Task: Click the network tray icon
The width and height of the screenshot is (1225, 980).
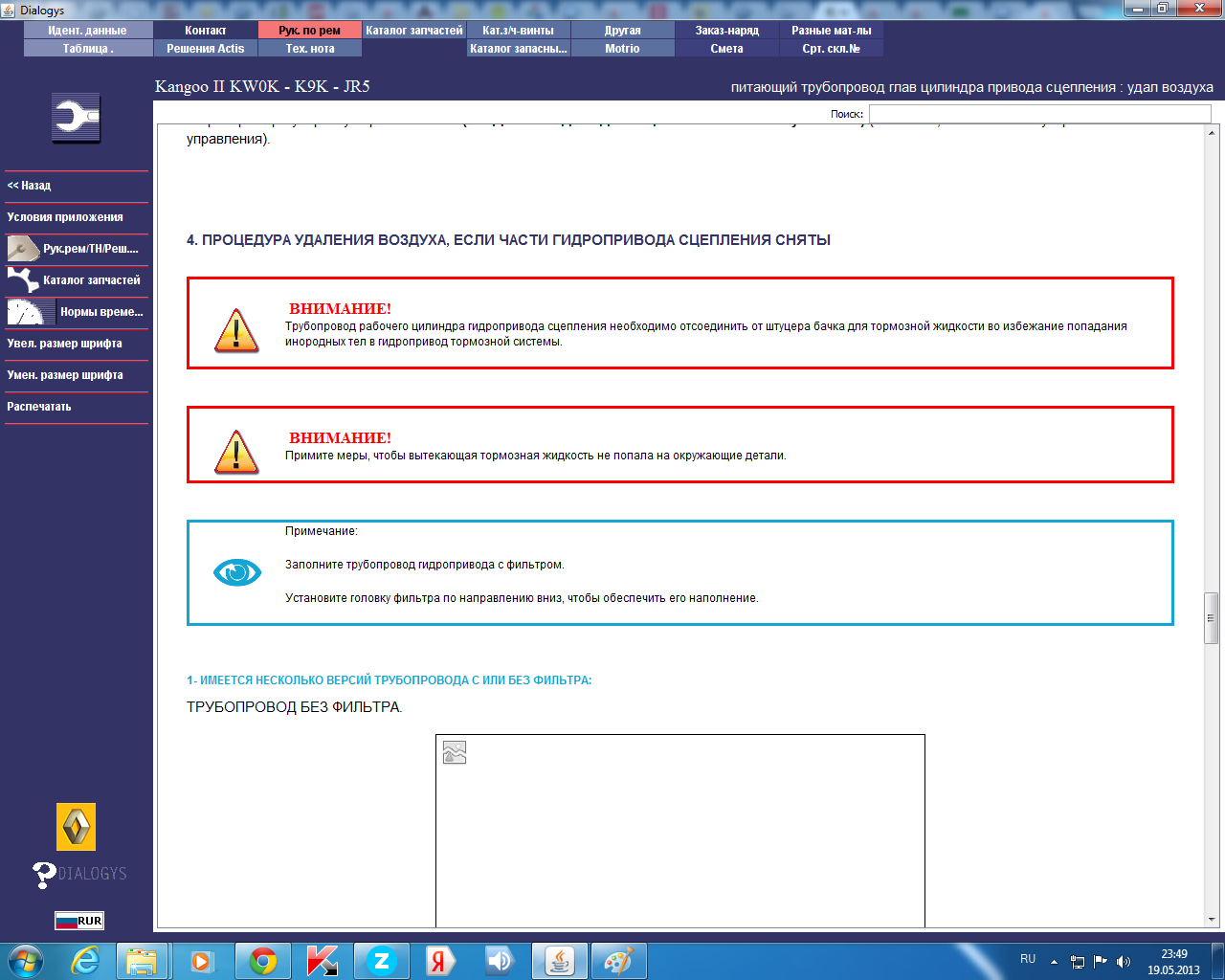Action: click(1078, 962)
